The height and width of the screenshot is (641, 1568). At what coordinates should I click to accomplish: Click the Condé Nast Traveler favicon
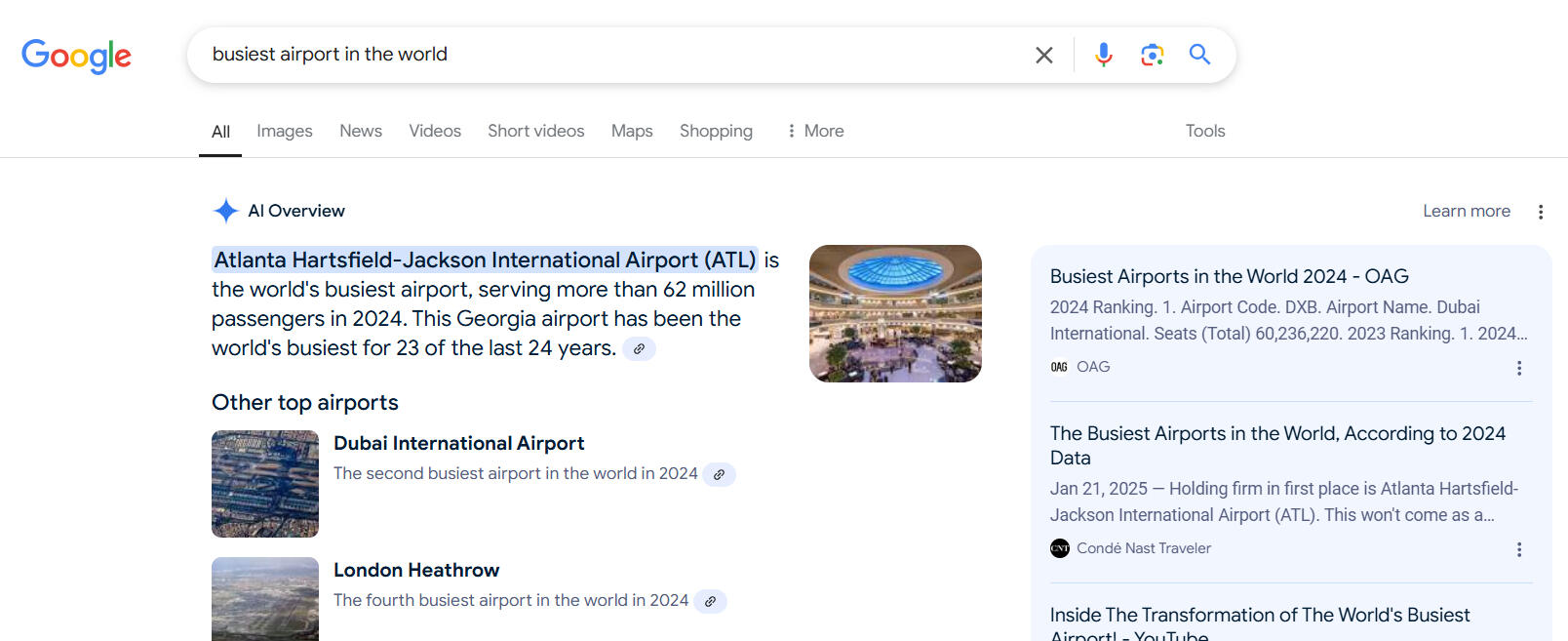click(1060, 548)
